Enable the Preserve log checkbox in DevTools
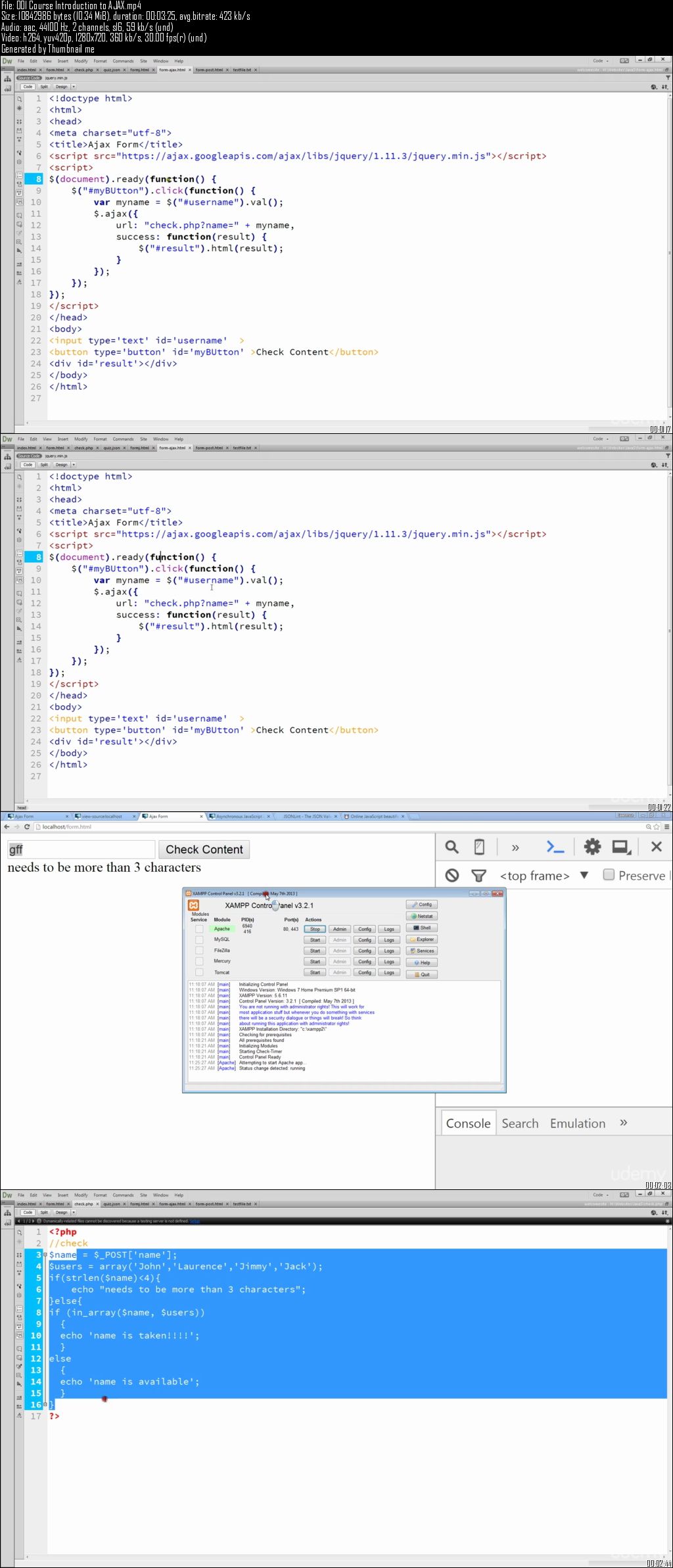 tap(609, 874)
